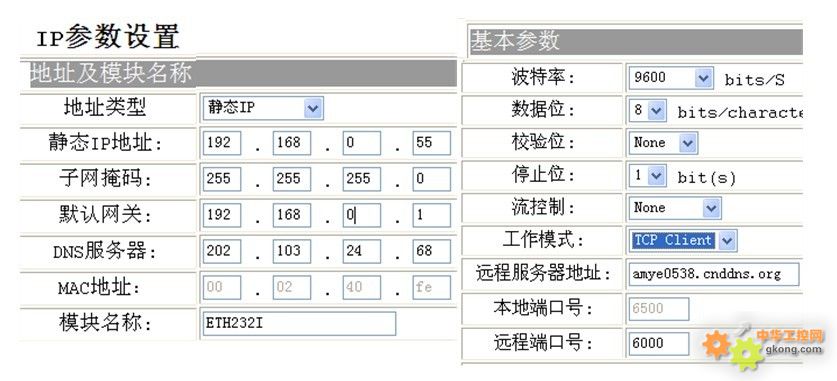The height and width of the screenshot is (381, 837).
Task: Open the 停止位 dropdown showing 1
Action: pos(648,176)
